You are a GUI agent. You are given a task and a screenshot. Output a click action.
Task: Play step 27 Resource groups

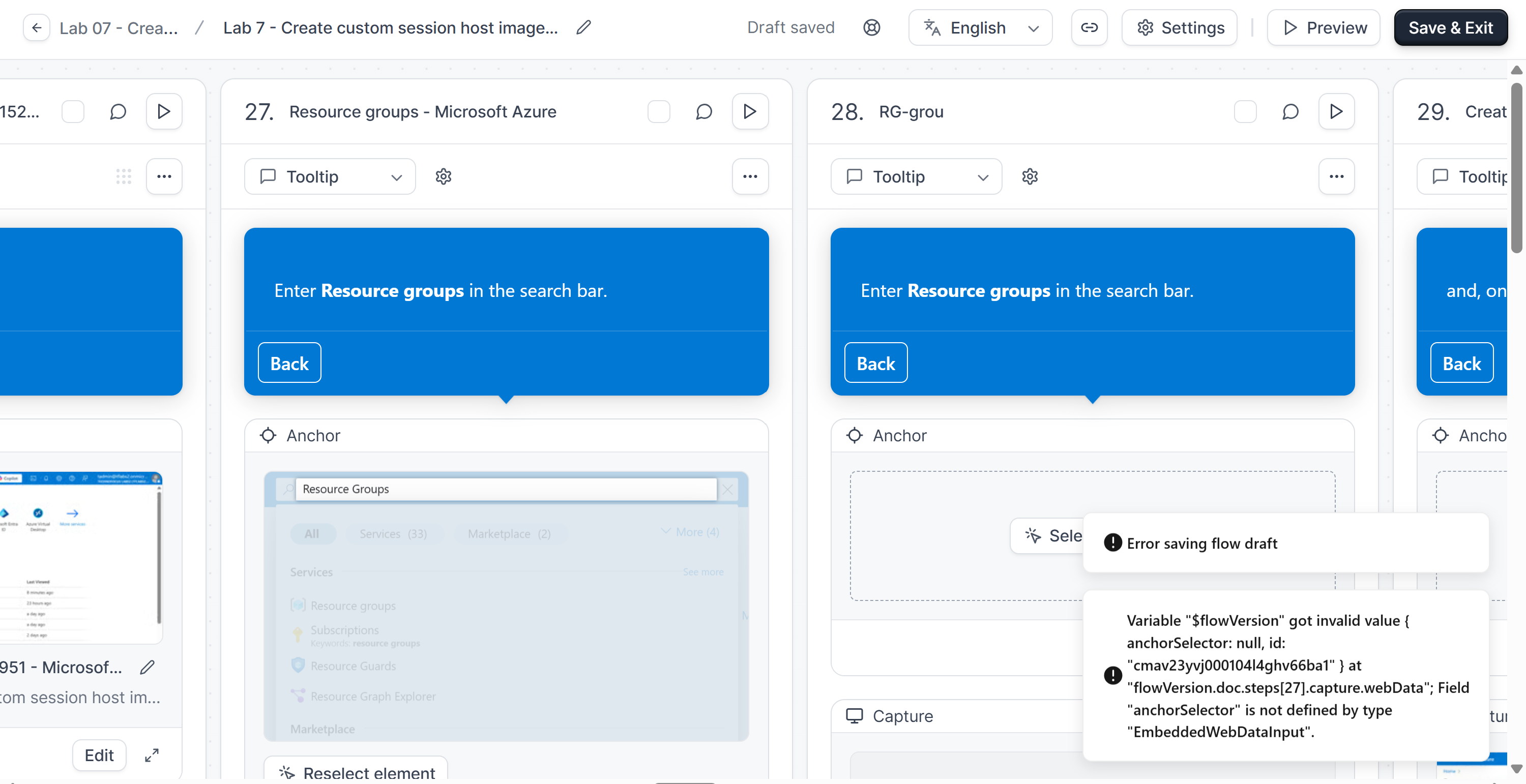tap(750, 111)
